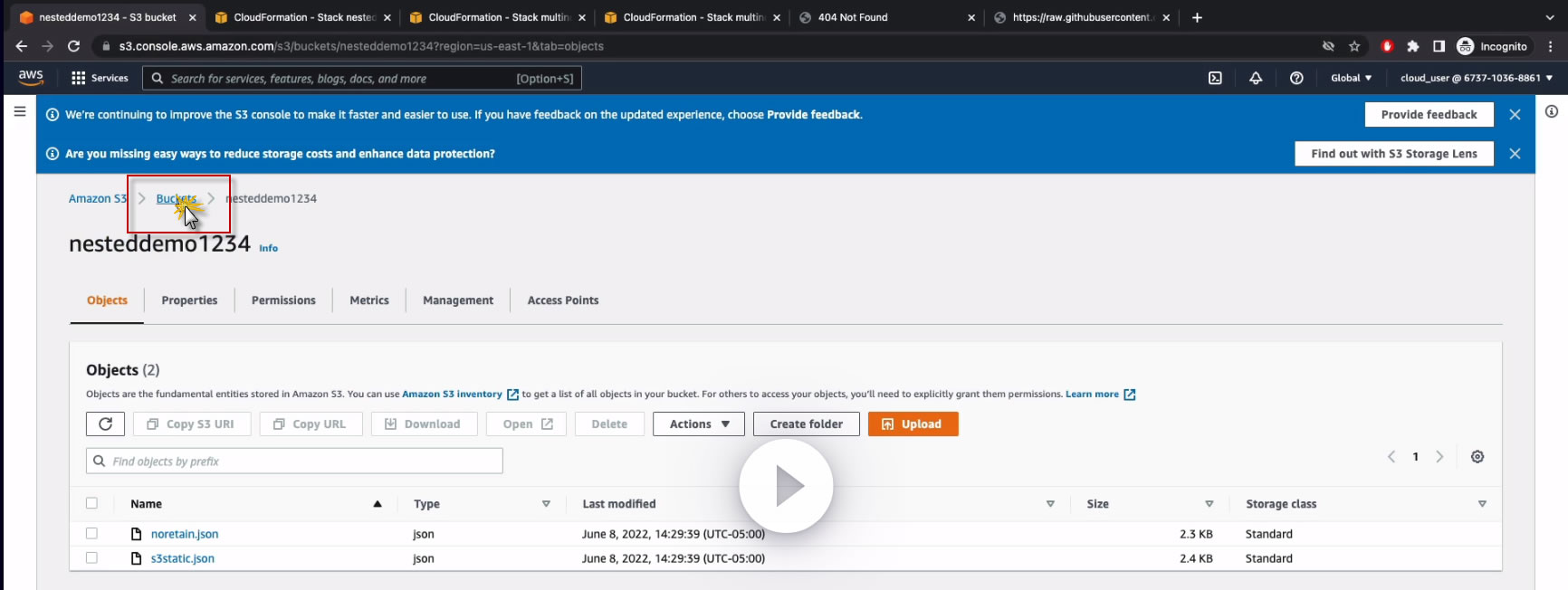Click the Create folder button
Screen dimensions: 1568x590
(x=807, y=423)
